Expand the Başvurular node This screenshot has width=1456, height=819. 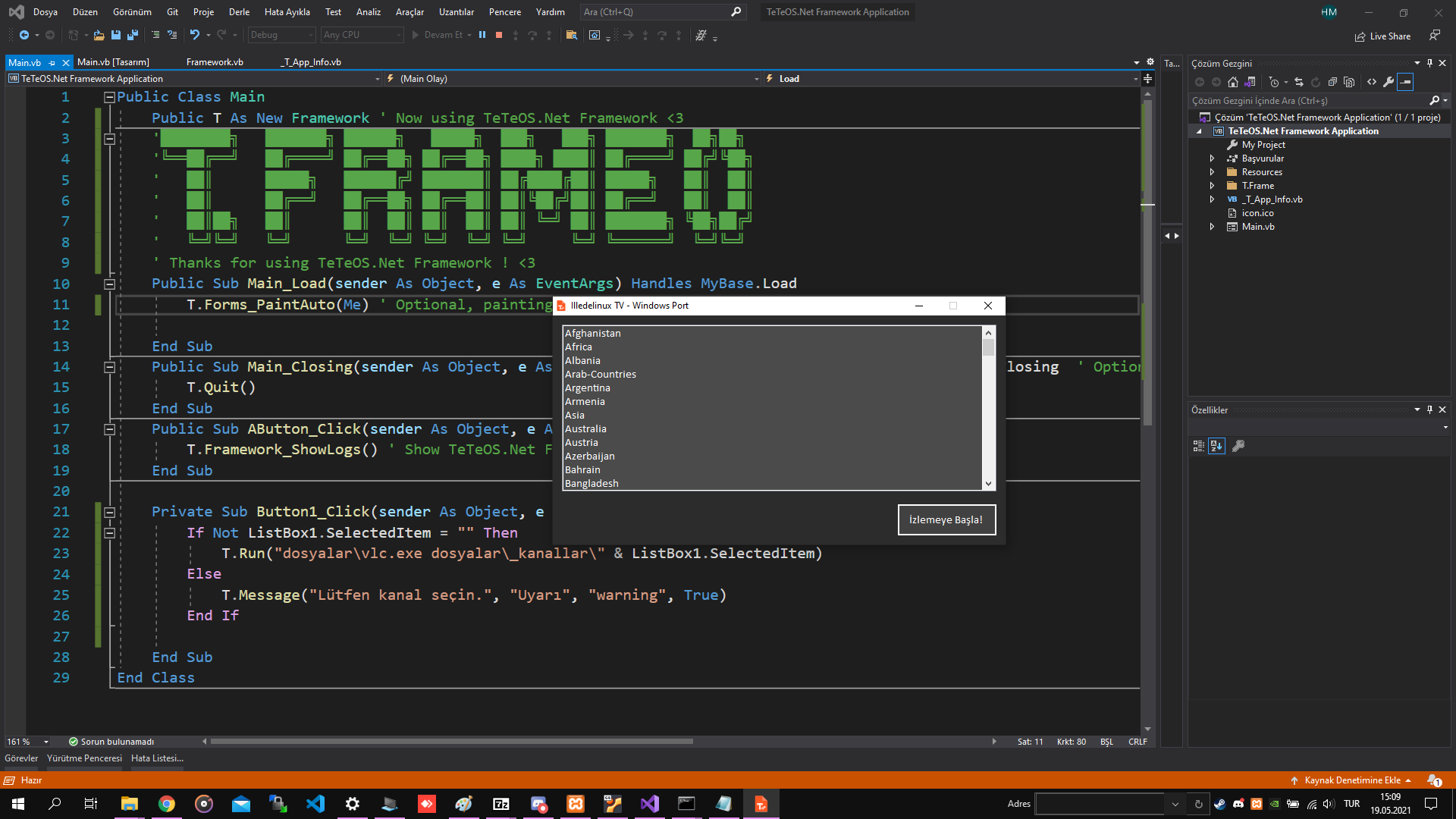click(x=1212, y=158)
